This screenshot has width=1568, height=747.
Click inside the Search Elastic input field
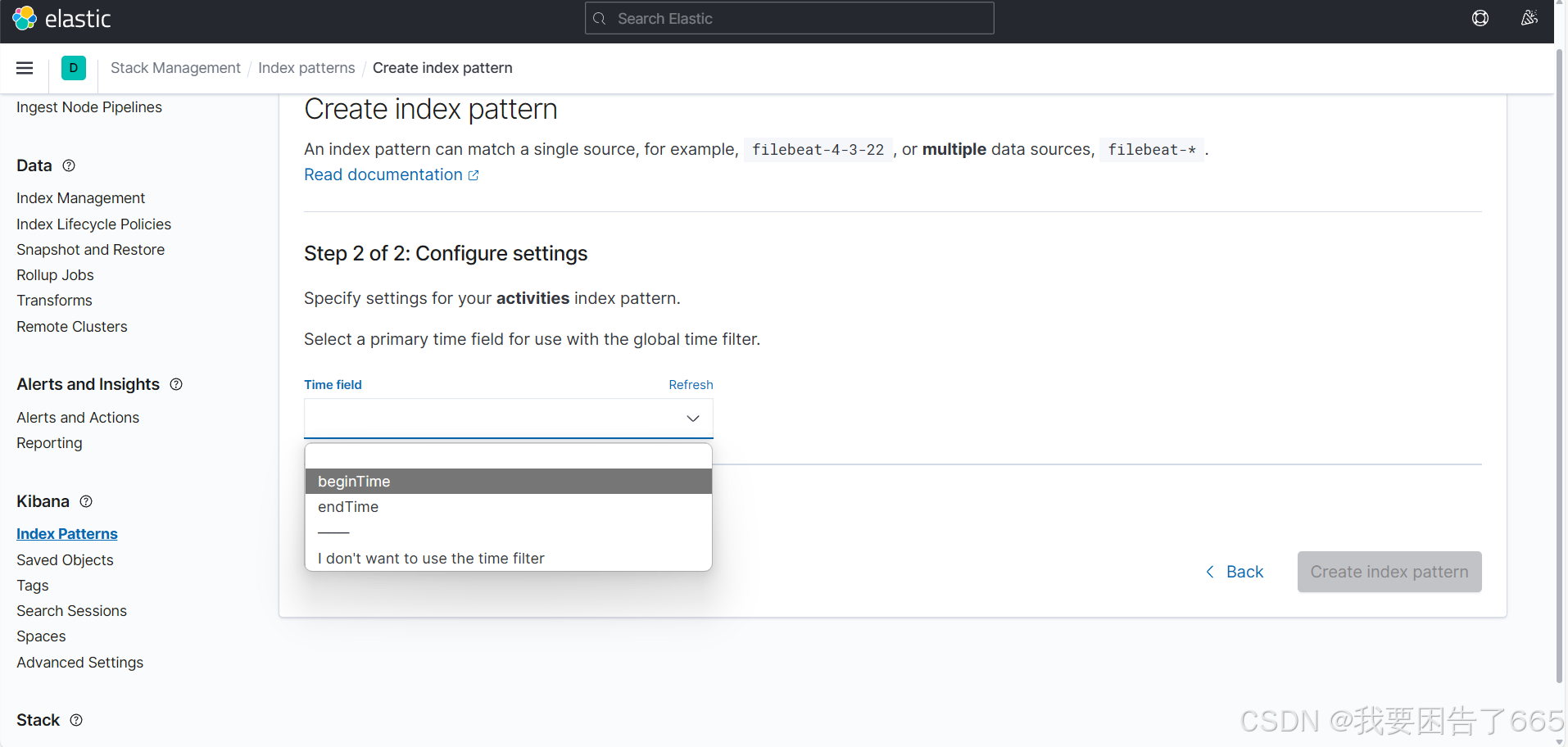[788, 18]
